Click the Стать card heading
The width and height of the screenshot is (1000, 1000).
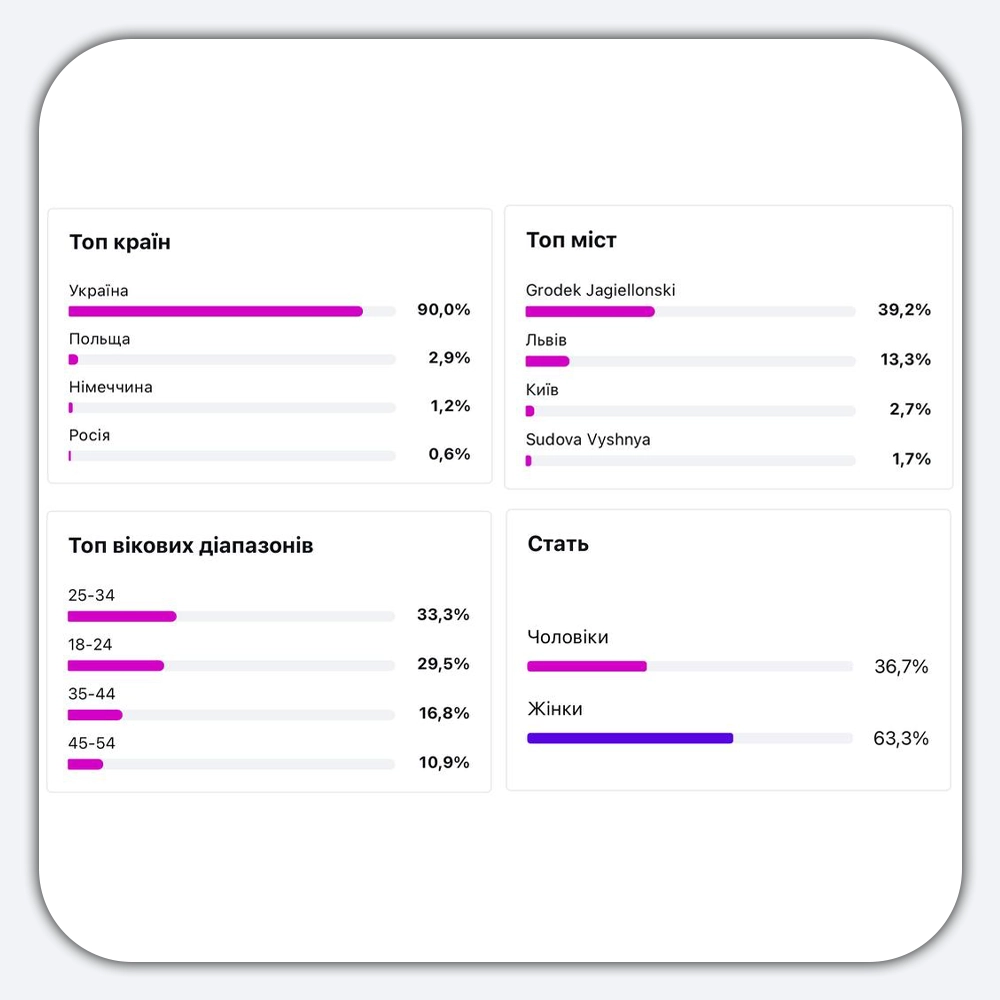tap(558, 544)
